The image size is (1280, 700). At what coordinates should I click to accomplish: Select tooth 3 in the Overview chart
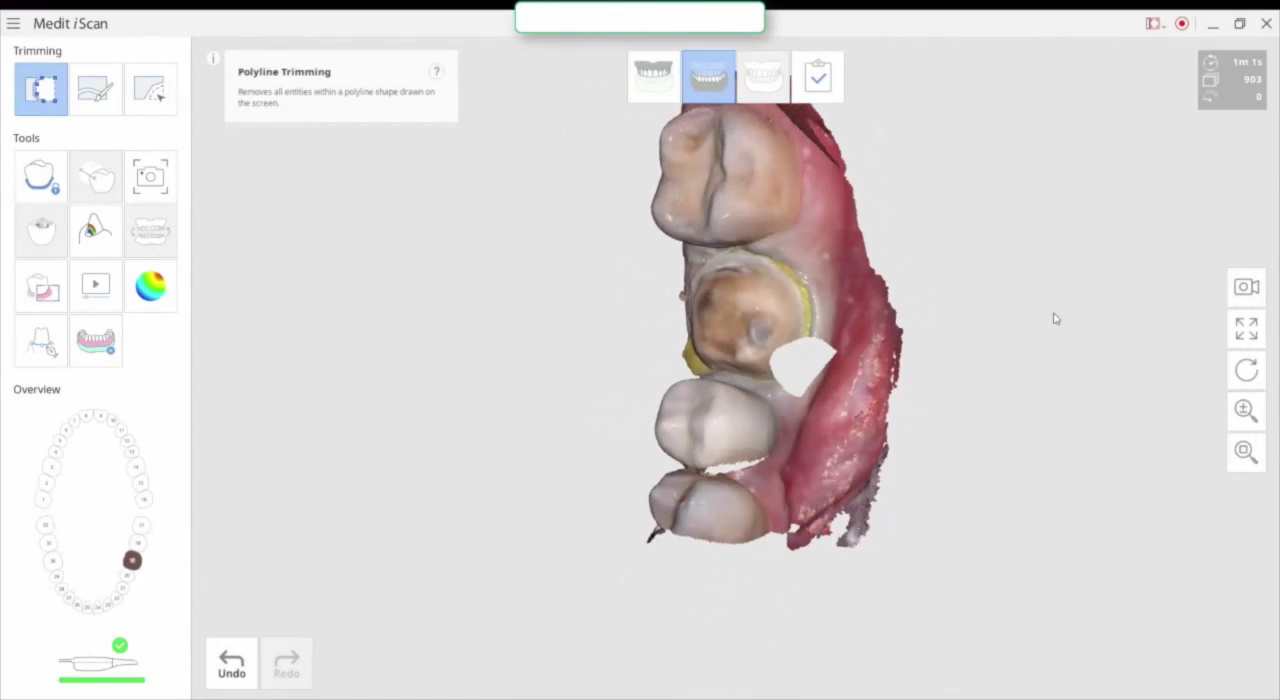click(52, 467)
